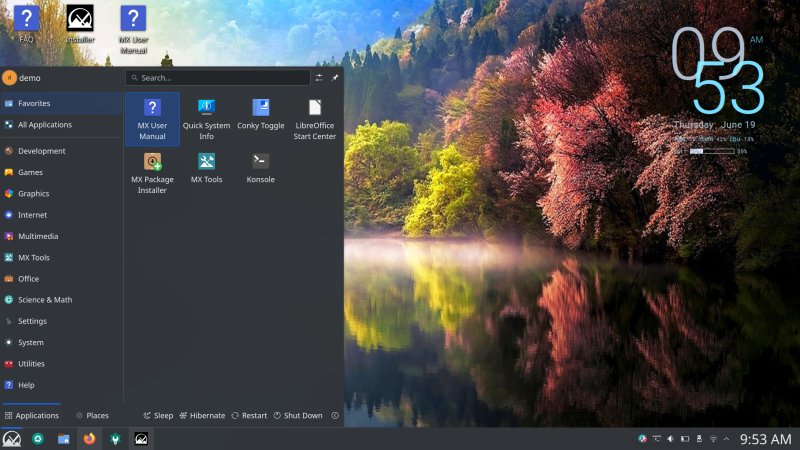
Task: Click the launcher Search field
Action: point(218,78)
